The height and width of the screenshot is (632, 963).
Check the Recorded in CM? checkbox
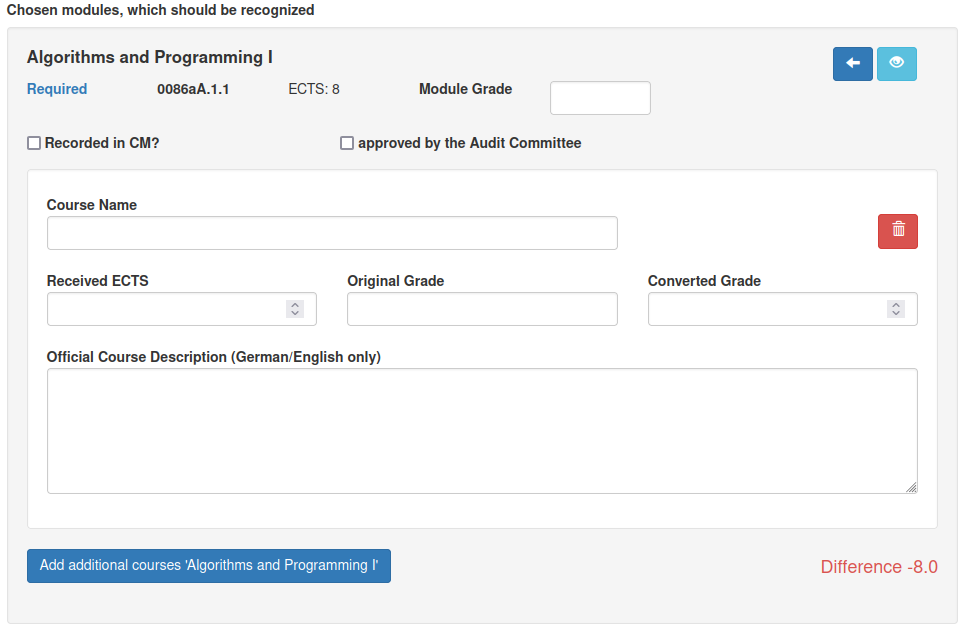click(34, 143)
